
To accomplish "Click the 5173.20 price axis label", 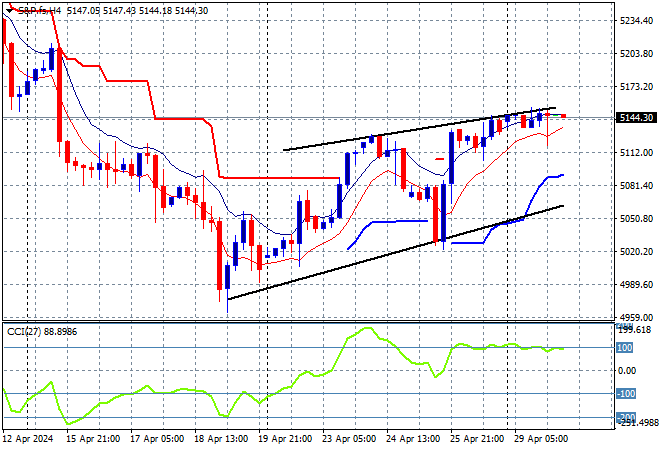I will coord(636,86).
